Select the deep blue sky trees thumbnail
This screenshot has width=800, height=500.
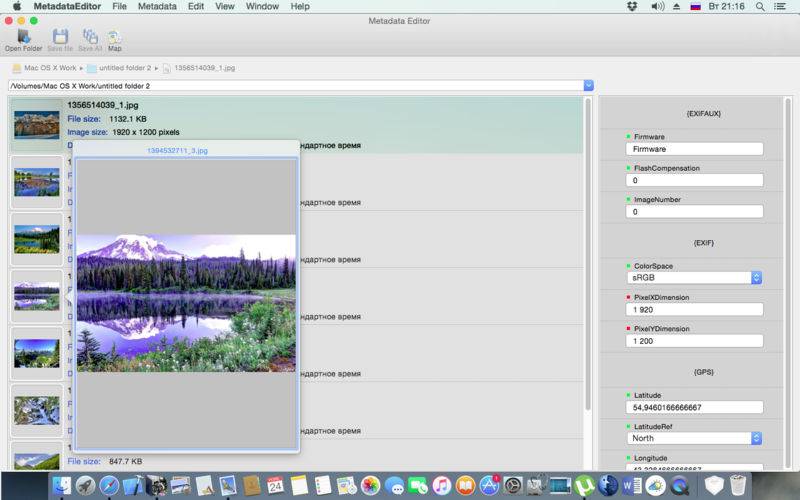pyautogui.click(x=37, y=354)
